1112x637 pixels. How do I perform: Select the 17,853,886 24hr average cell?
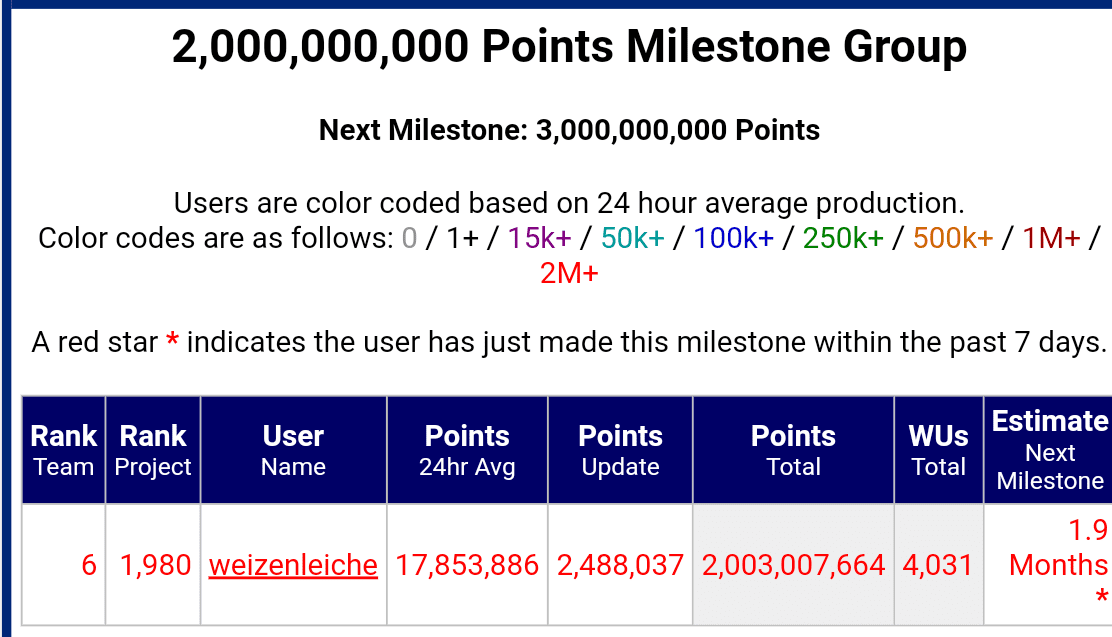point(467,565)
